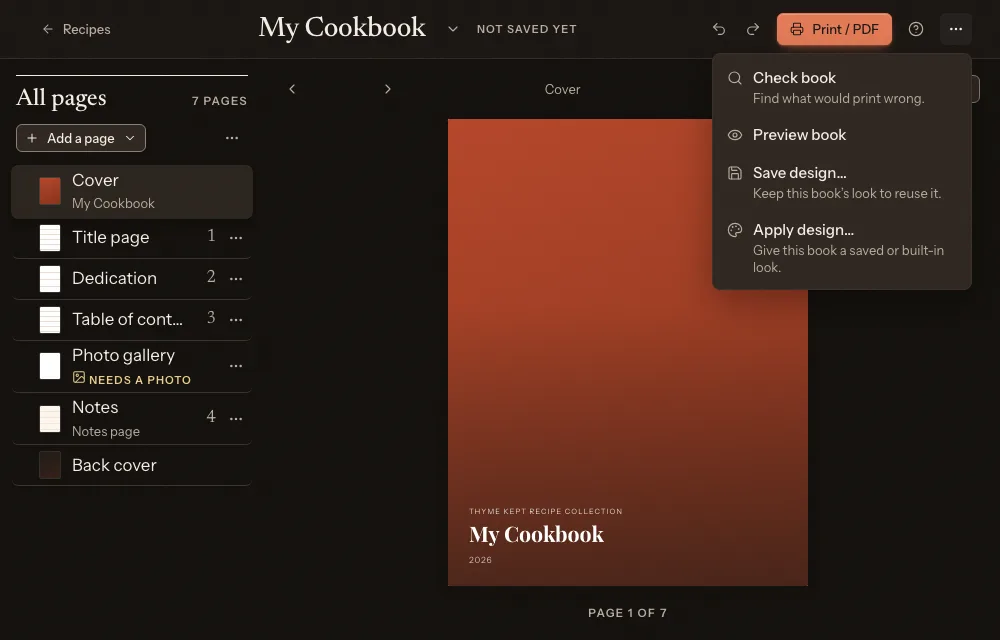The image size is (1000, 640).
Task: Select the Cover page row
Action: 132,192
